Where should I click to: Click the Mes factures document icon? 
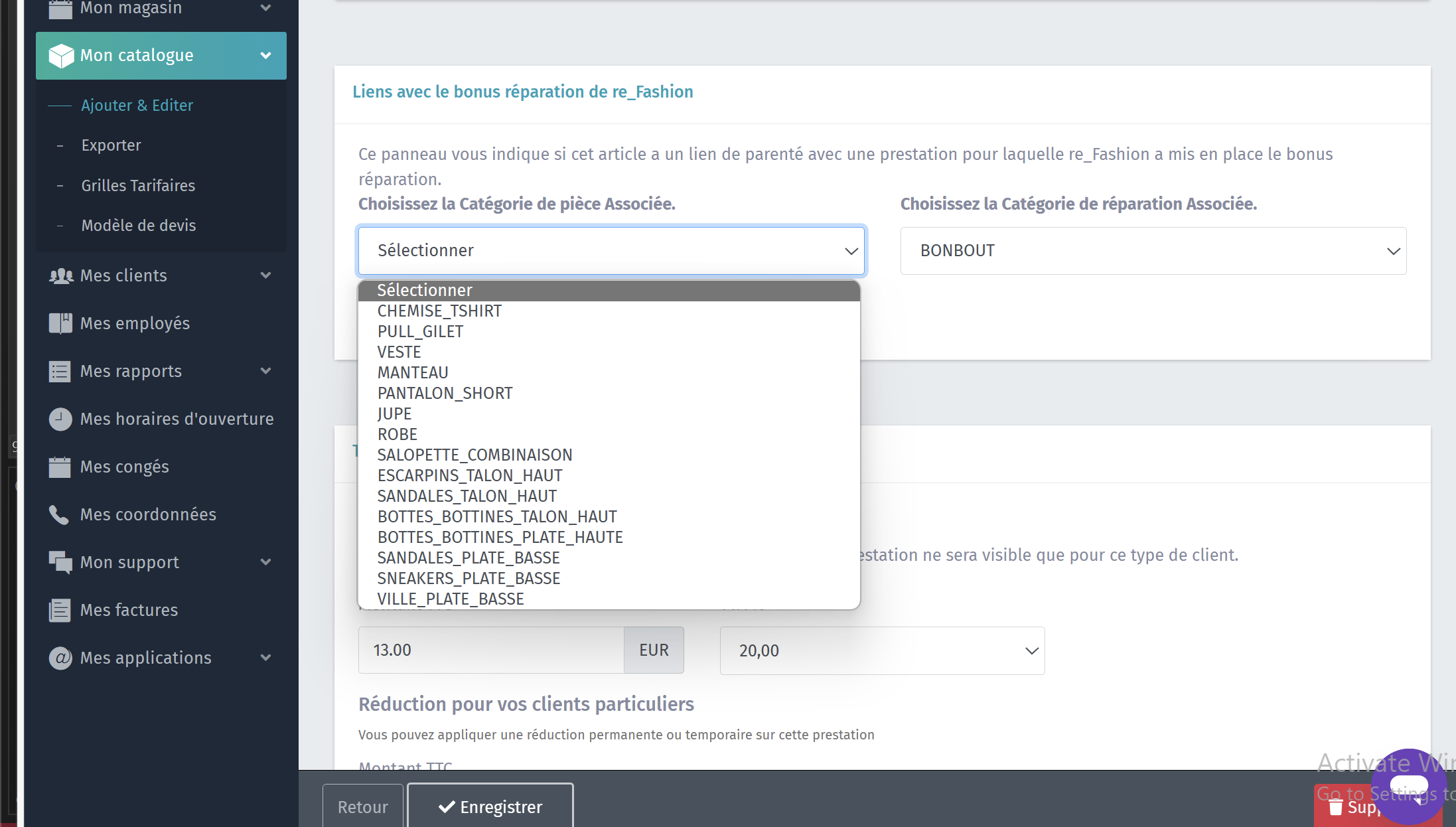pos(60,610)
